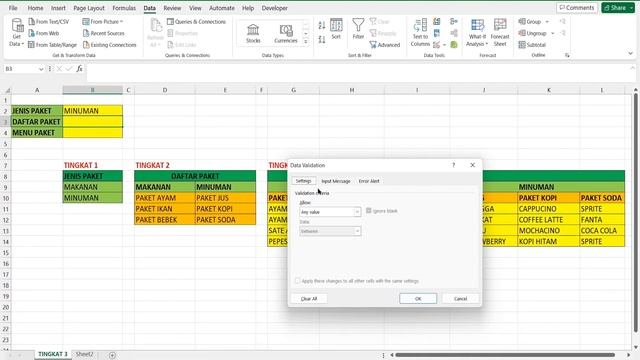The image size is (640, 360).
Task: Open the Sort dialog
Action: click(336, 29)
